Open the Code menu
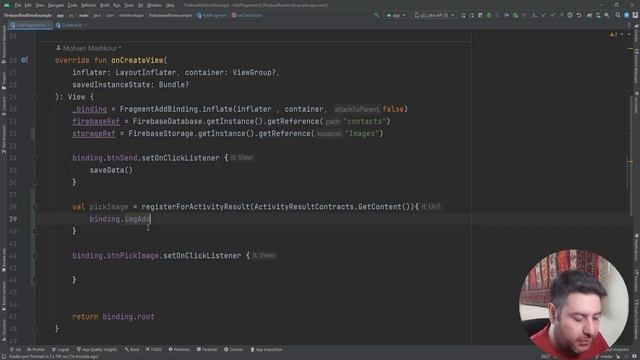This screenshot has width=640, height=360. click(x=72, y=5)
